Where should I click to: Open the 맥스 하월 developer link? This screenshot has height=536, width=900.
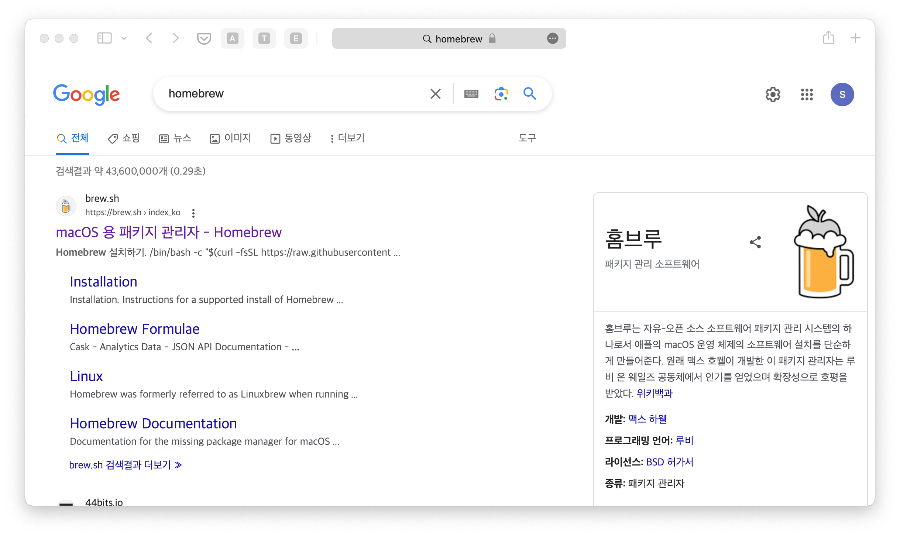pos(647,420)
